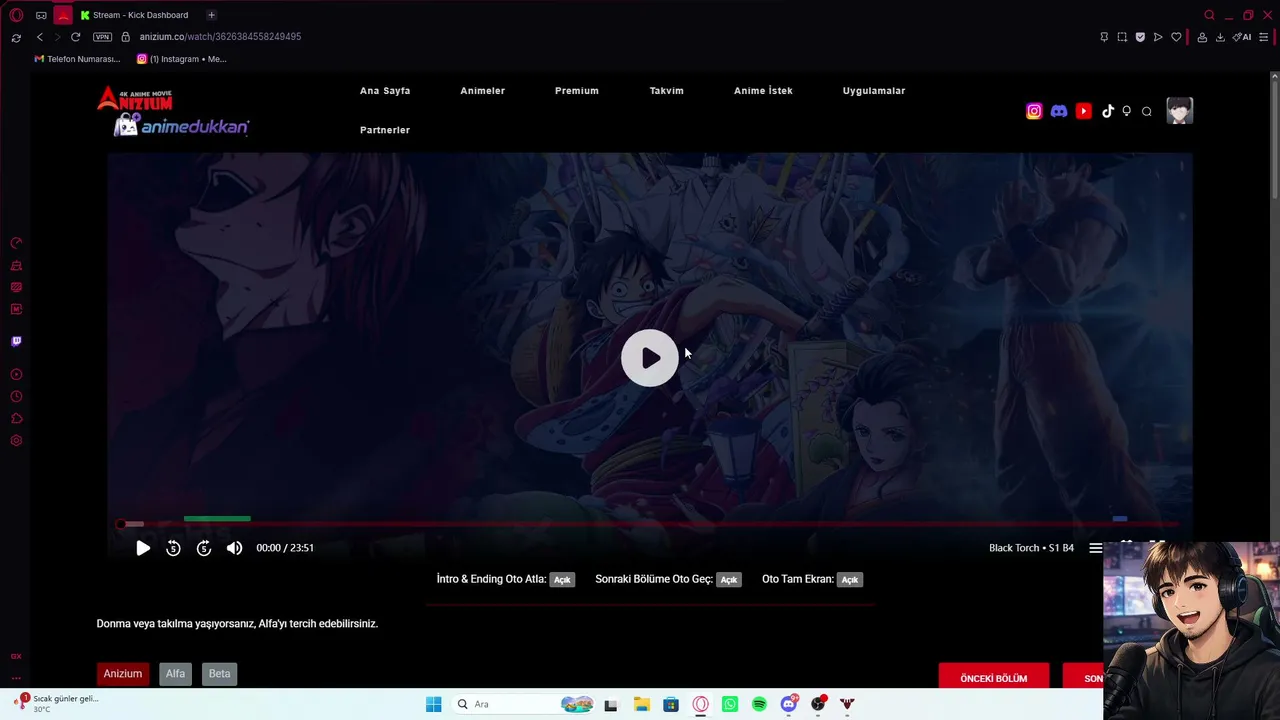Open File Explorer from the taskbar
Screen dimensions: 1280x720
[x=641, y=704]
